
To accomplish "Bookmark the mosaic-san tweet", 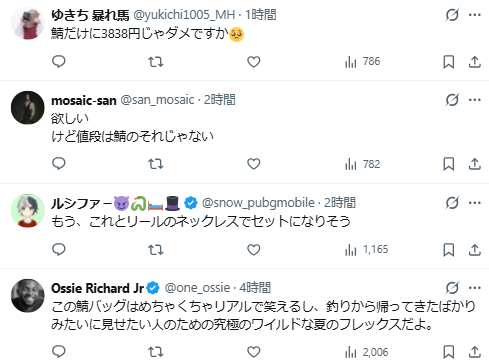I will point(449,164).
